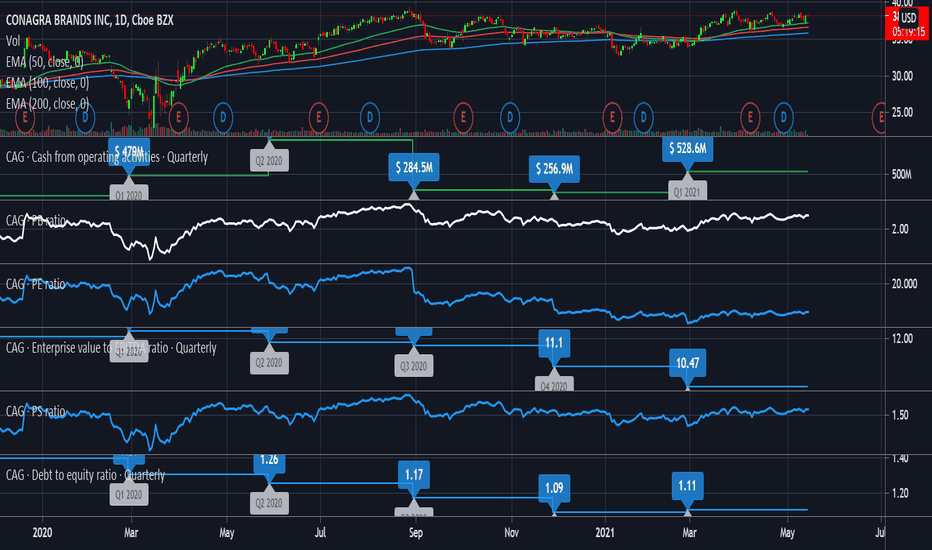Select the EMA (100, close, 0) legend
The image size is (932, 550).
(48, 83)
